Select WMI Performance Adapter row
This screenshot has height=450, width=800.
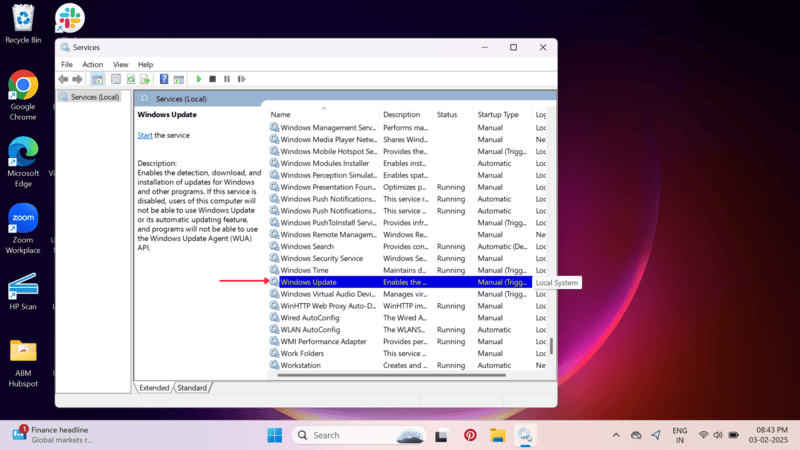pyautogui.click(x=407, y=342)
